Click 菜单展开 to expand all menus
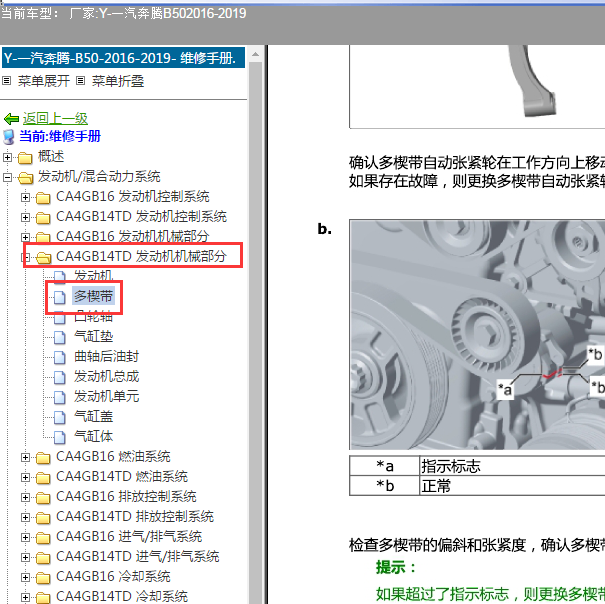This screenshot has width=605, height=604. point(44,81)
